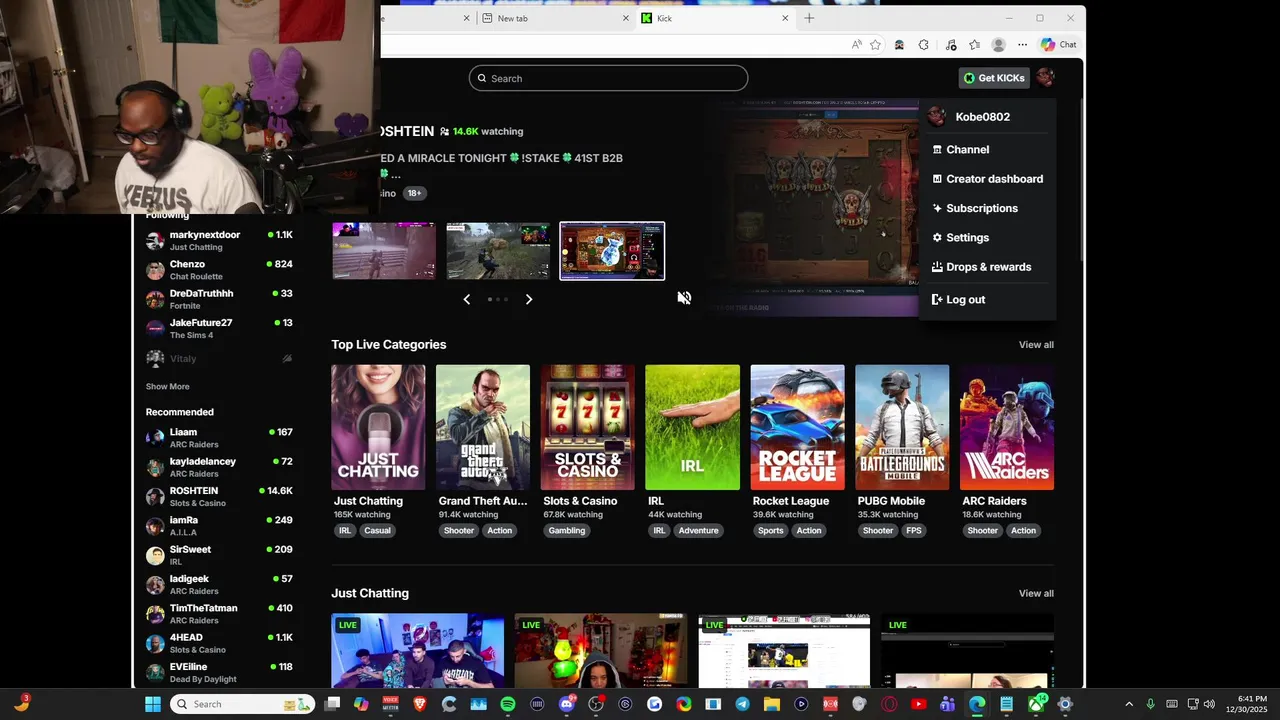Image resolution: width=1280 pixels, height=720 pixels.
Task: Open the Windows Start menu
Action: tap(152, 704)
